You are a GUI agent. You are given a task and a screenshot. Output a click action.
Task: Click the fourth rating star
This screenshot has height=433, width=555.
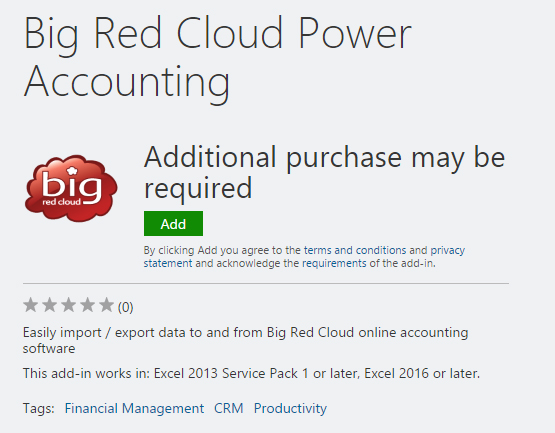pyautogui.click(x=87, y=305)
